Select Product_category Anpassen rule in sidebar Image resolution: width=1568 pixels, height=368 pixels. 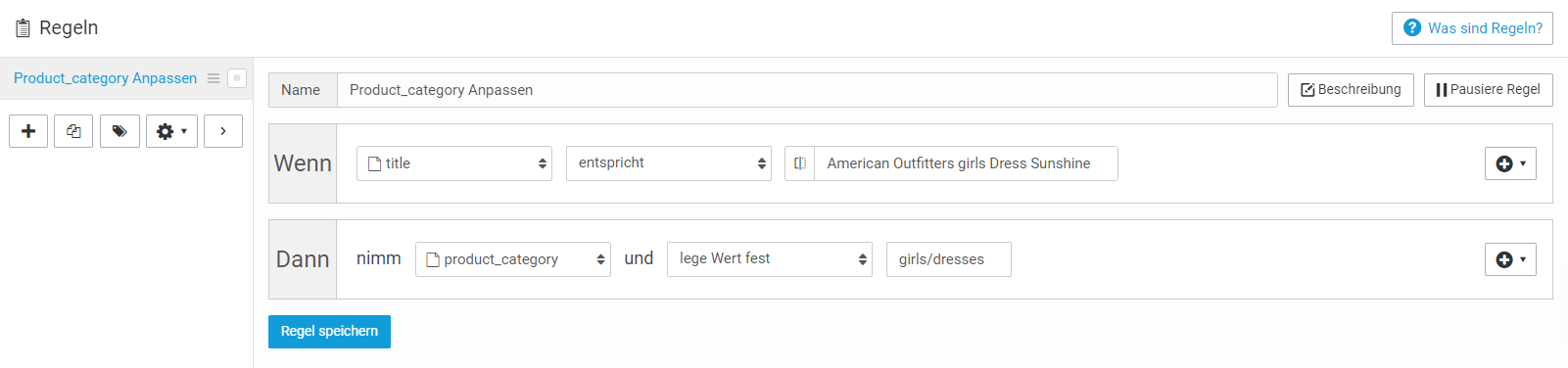click(x=105, y=78)
